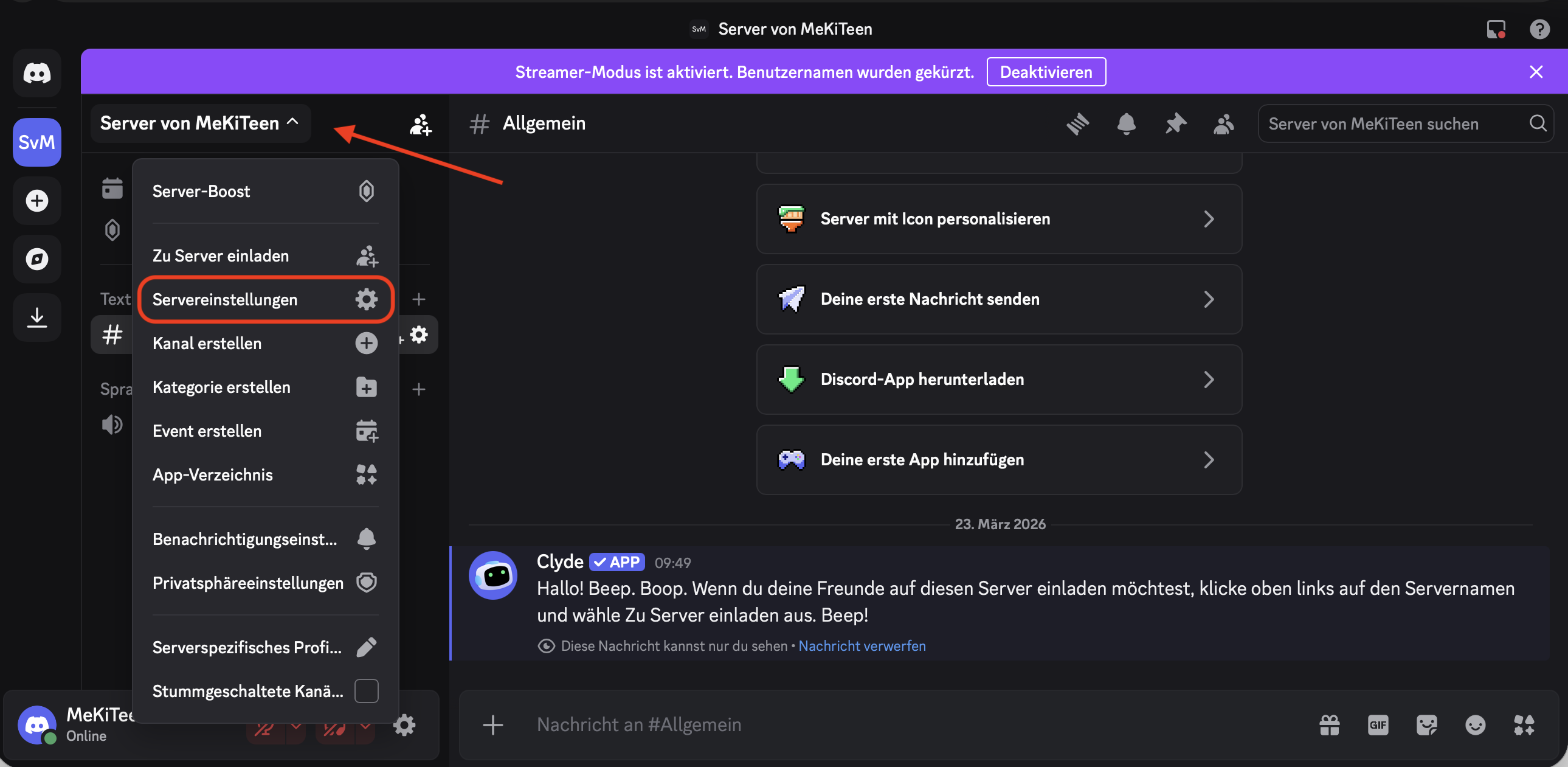Click the download apps icon in sidebar
Screen dimensions: 1568x767
click(x=36, y=317)
